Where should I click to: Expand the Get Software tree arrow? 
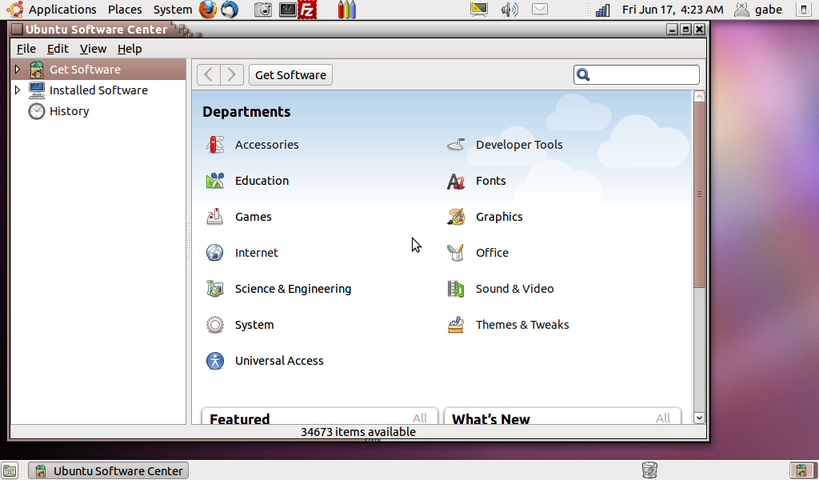click(x=17, y=69)
